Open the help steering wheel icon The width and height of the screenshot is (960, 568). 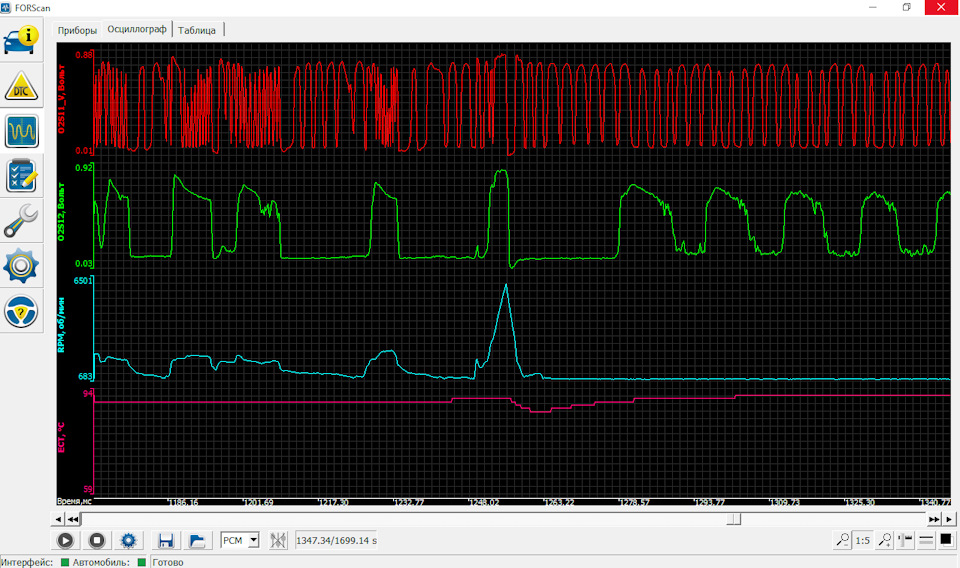click(21, 311)
